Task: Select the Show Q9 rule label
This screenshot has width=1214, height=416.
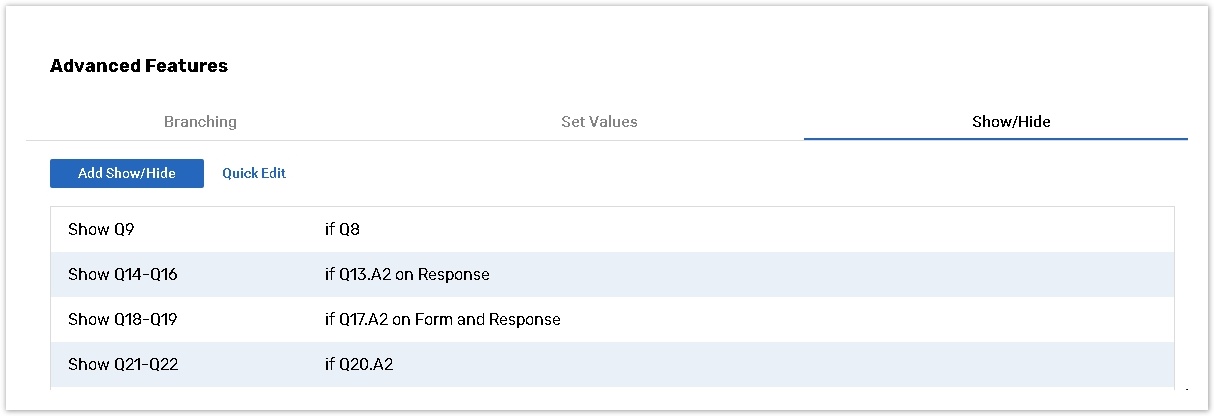Action: pos(101,230)
